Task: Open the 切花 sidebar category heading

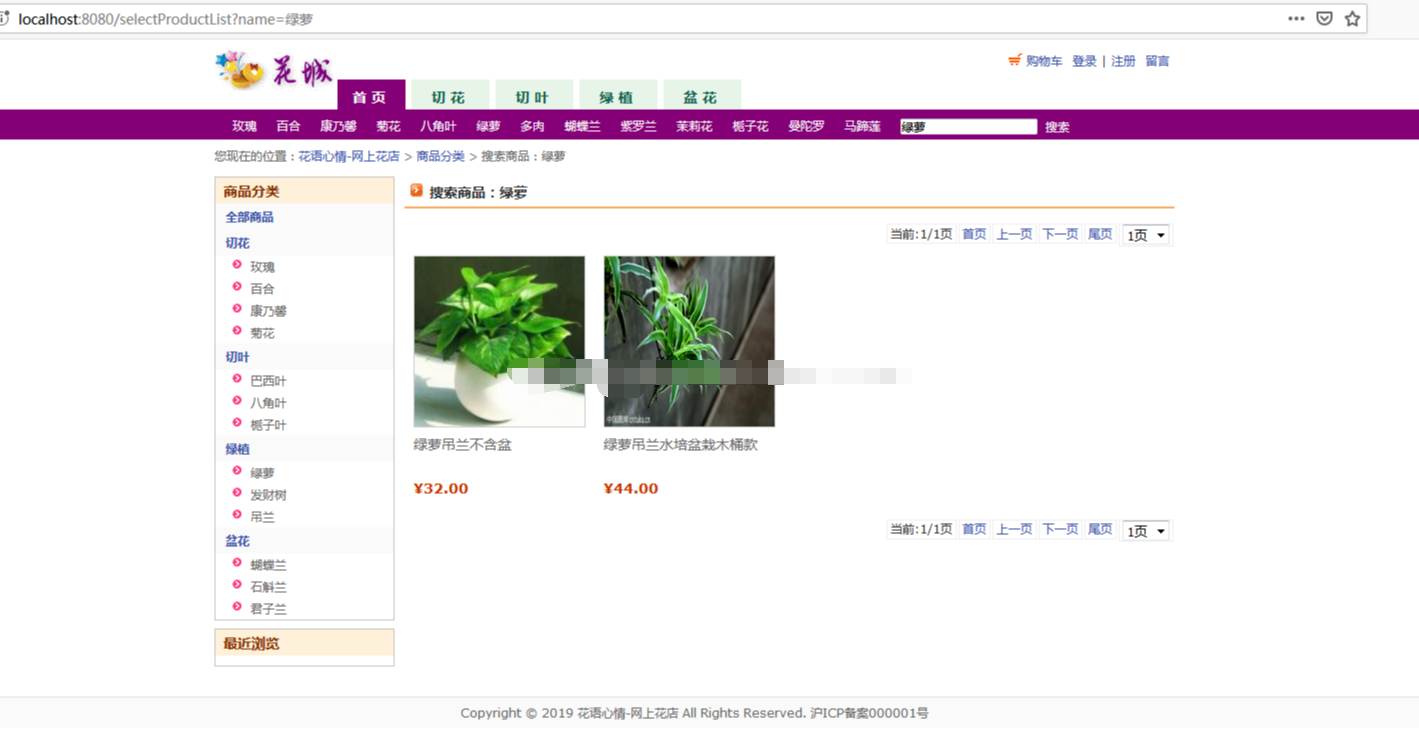Action: point(237,243)
